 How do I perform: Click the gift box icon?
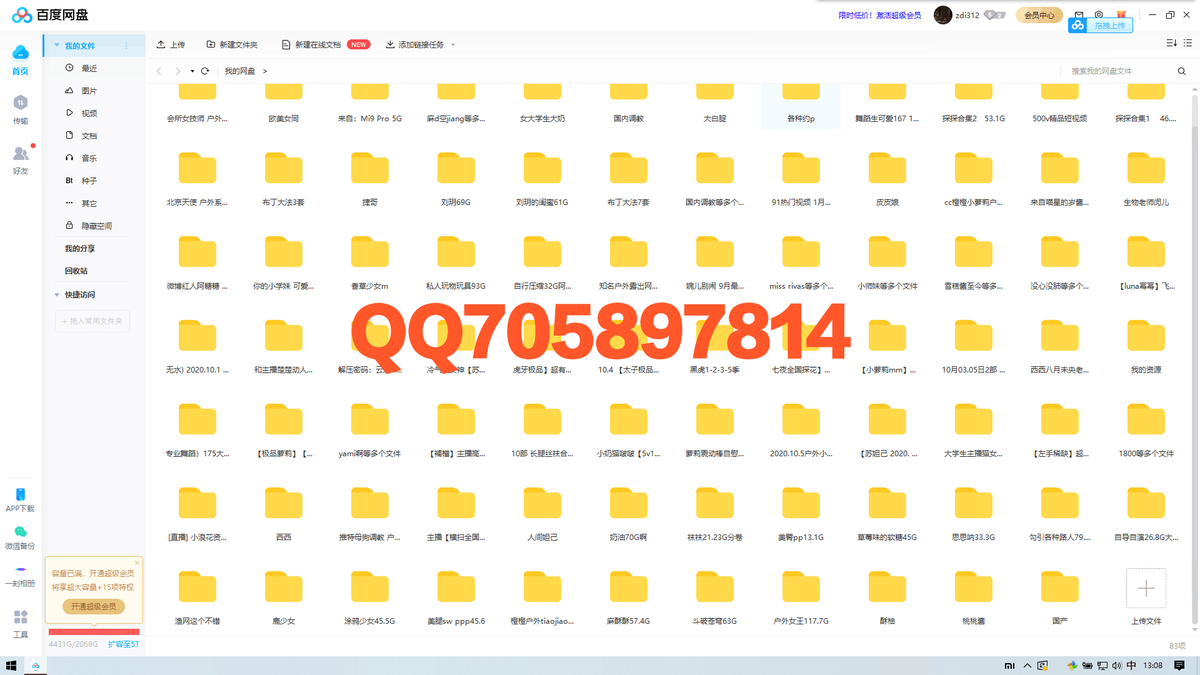tap(1121, 15)
